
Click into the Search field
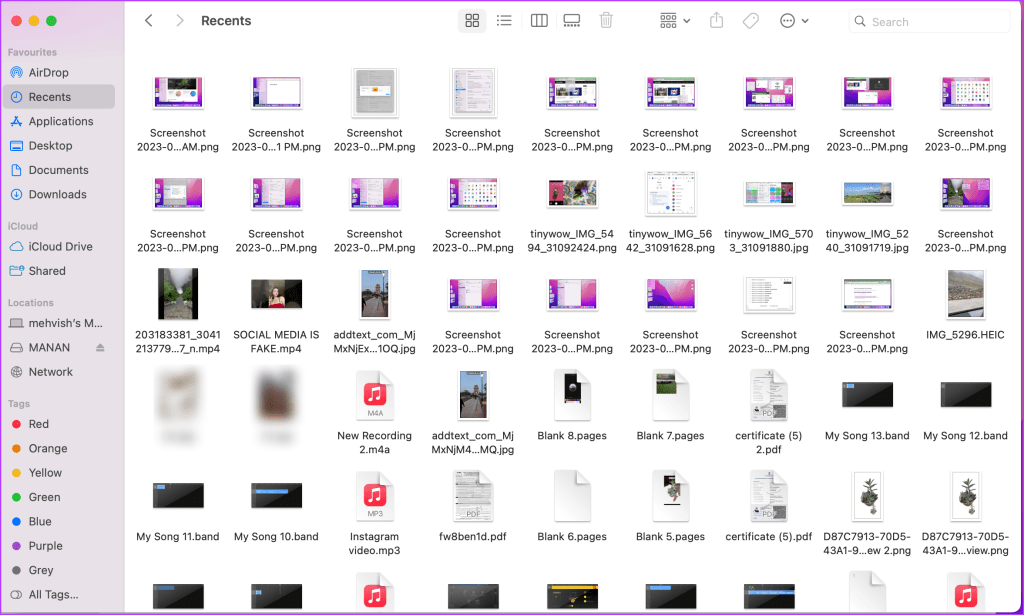point(929,22)
